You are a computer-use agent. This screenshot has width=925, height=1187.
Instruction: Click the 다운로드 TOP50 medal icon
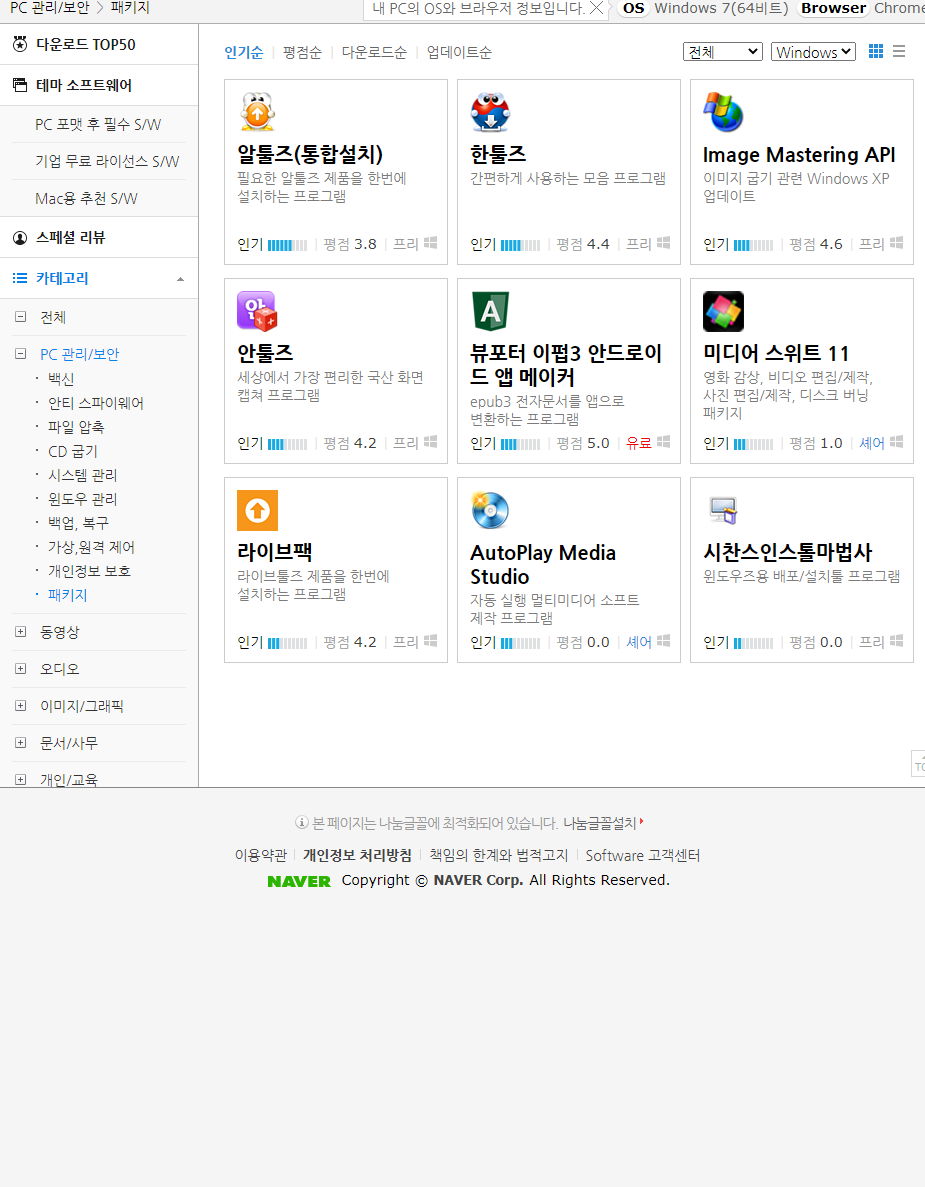point(20,44)
